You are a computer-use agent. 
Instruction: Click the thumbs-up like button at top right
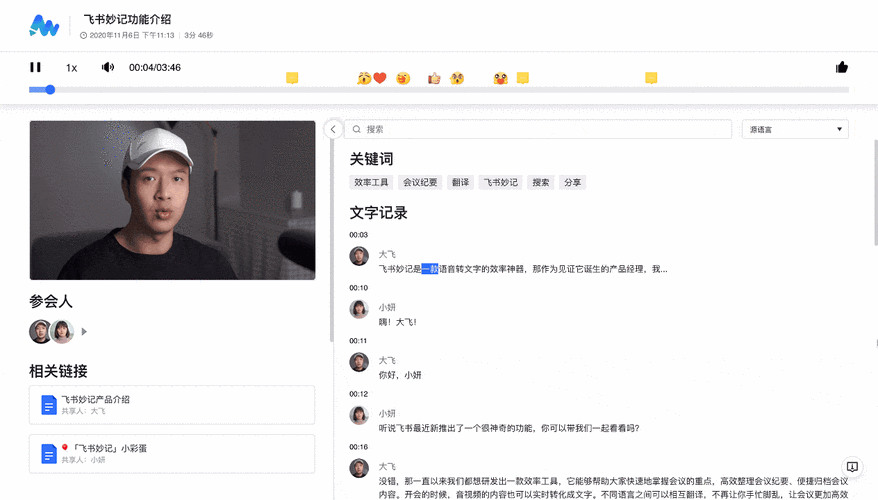[x=842, y=67]
